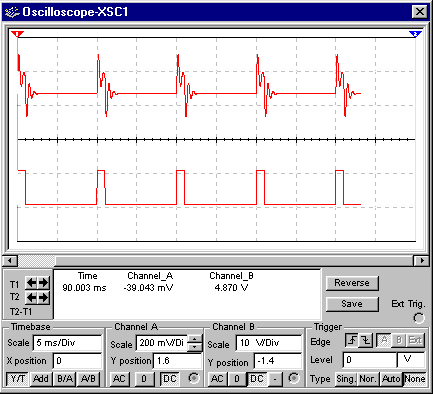Set Channel A coupling to AC
This screenshot has height=395, width=433.
pyautogui.click(x=119, y=379)
